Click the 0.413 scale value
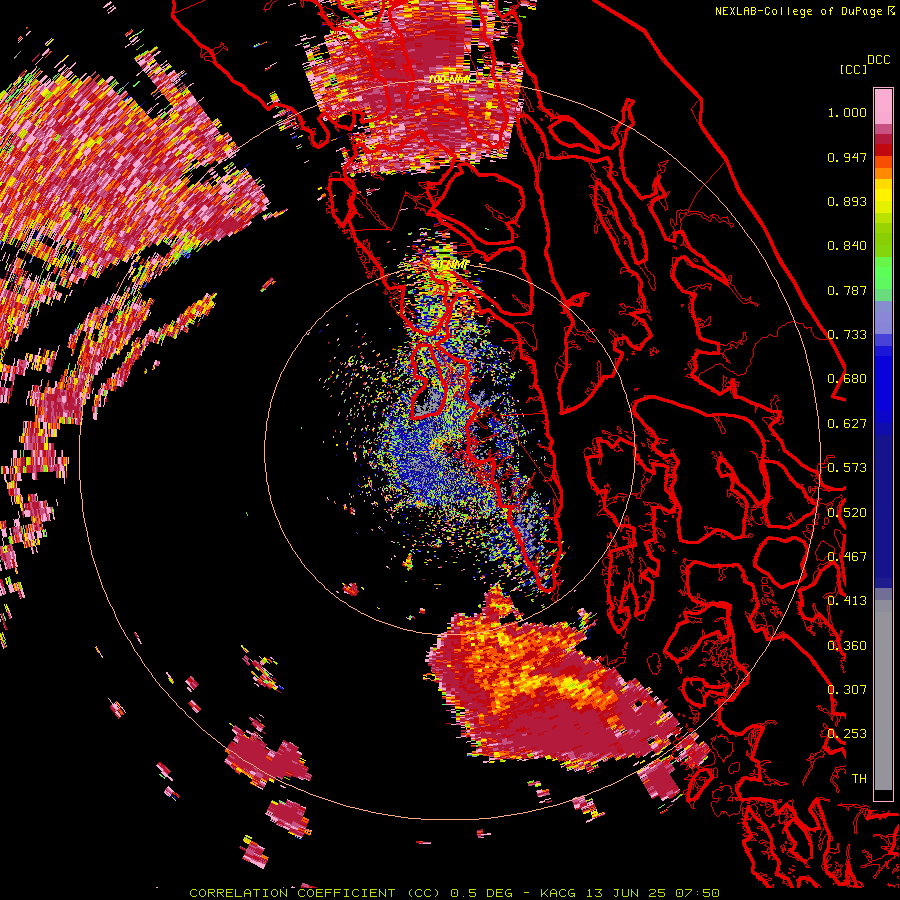Screen dimensions: 900x900 847,601
